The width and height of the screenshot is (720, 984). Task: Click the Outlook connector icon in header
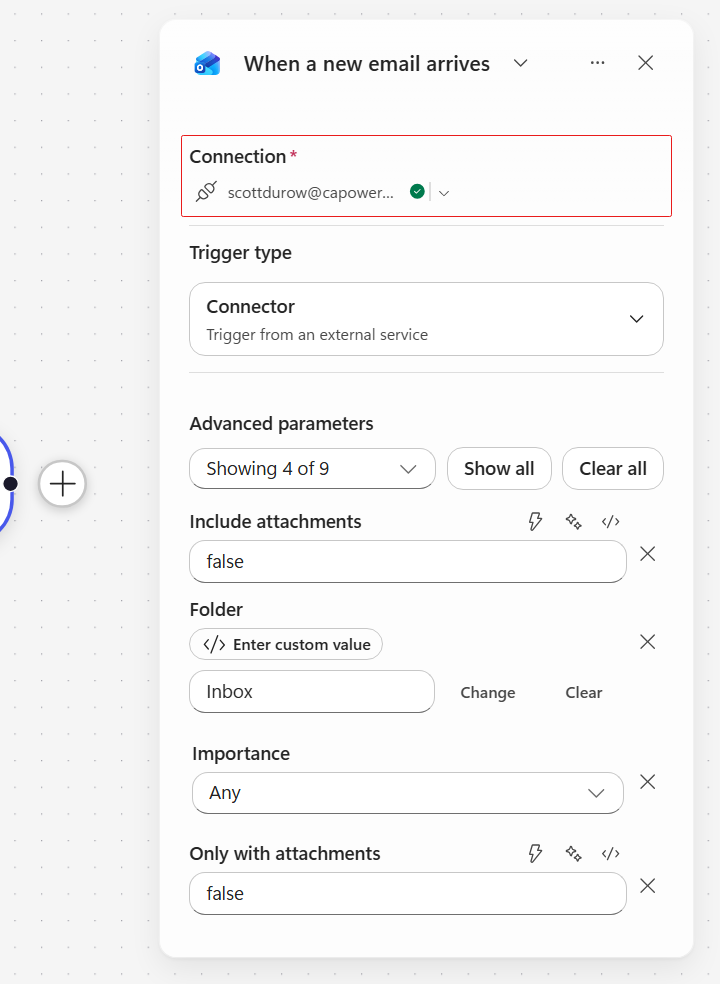click(207, 63)
